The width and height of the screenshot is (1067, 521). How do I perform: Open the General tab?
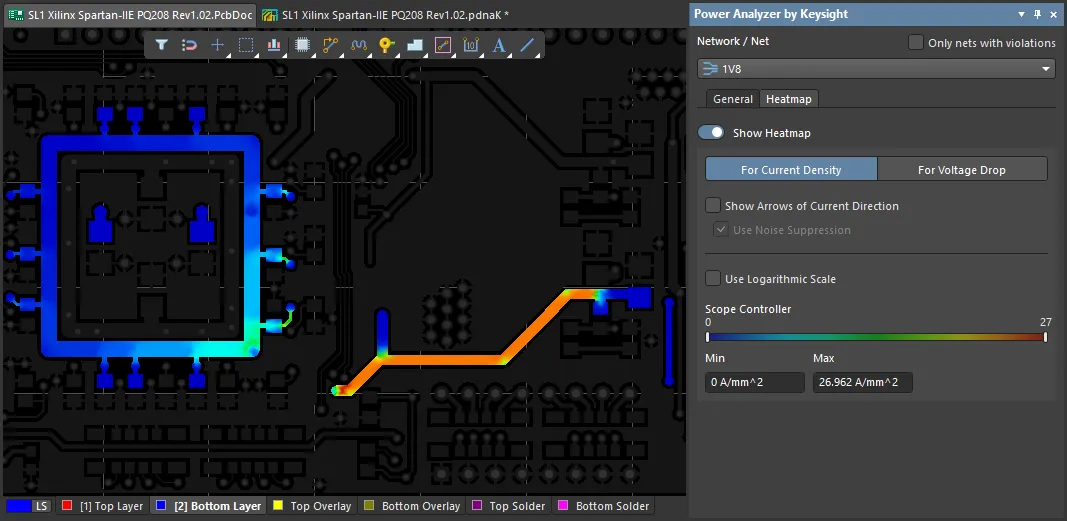tap(732, 99)
